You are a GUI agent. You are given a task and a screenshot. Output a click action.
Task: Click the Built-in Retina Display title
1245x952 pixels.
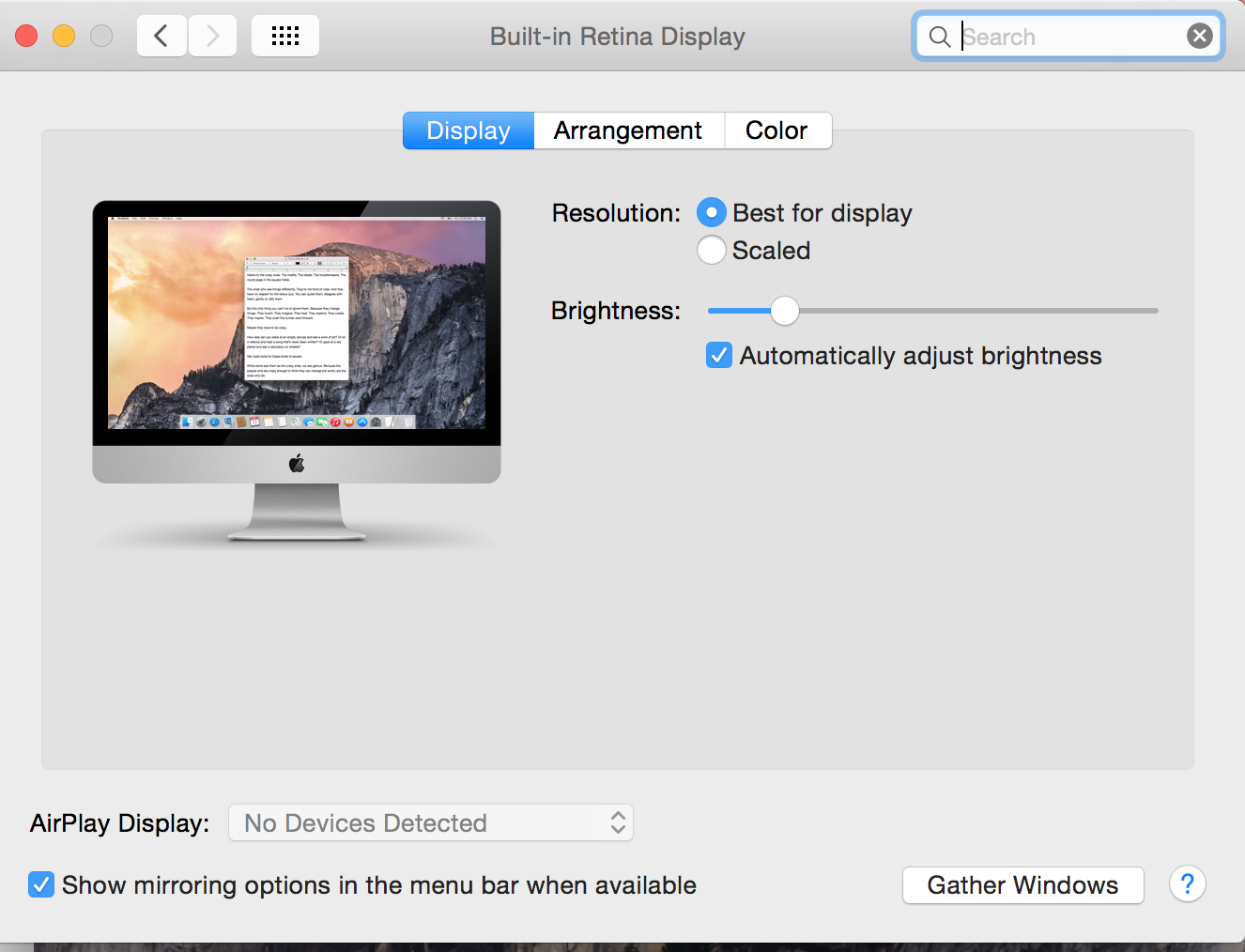point(618,37)
